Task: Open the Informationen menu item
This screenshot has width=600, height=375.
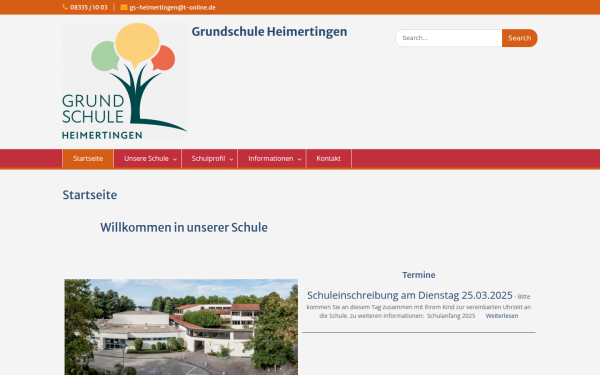Action: point(271,158)
